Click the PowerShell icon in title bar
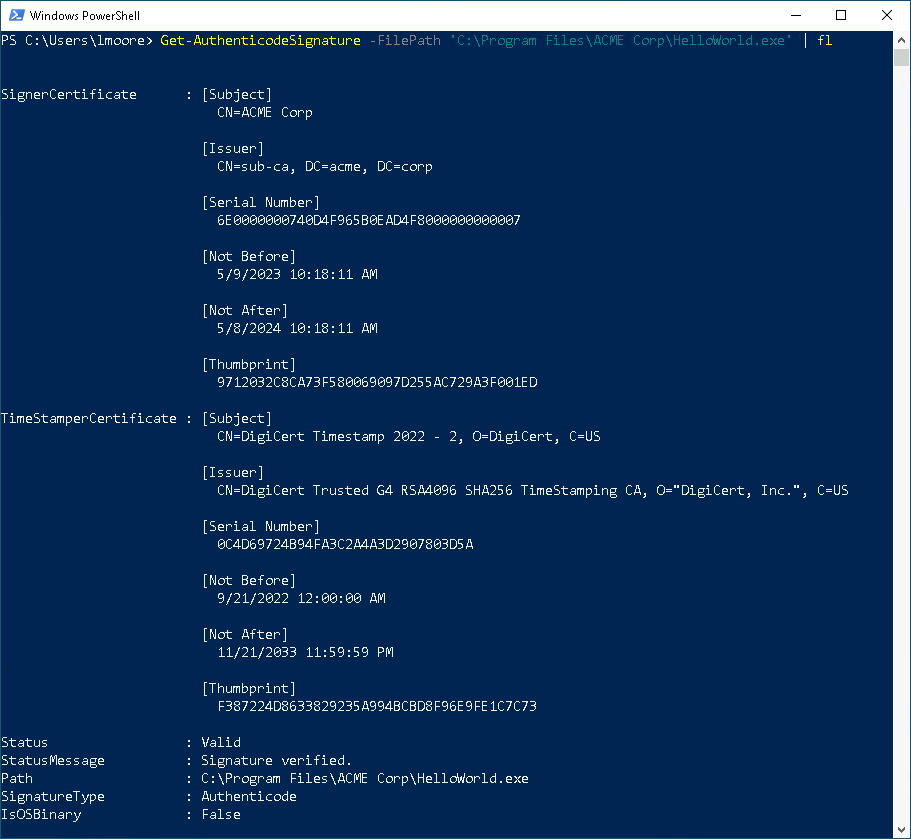Image resolution: width=911 pixels, height=839 pixels. (15, 15)
